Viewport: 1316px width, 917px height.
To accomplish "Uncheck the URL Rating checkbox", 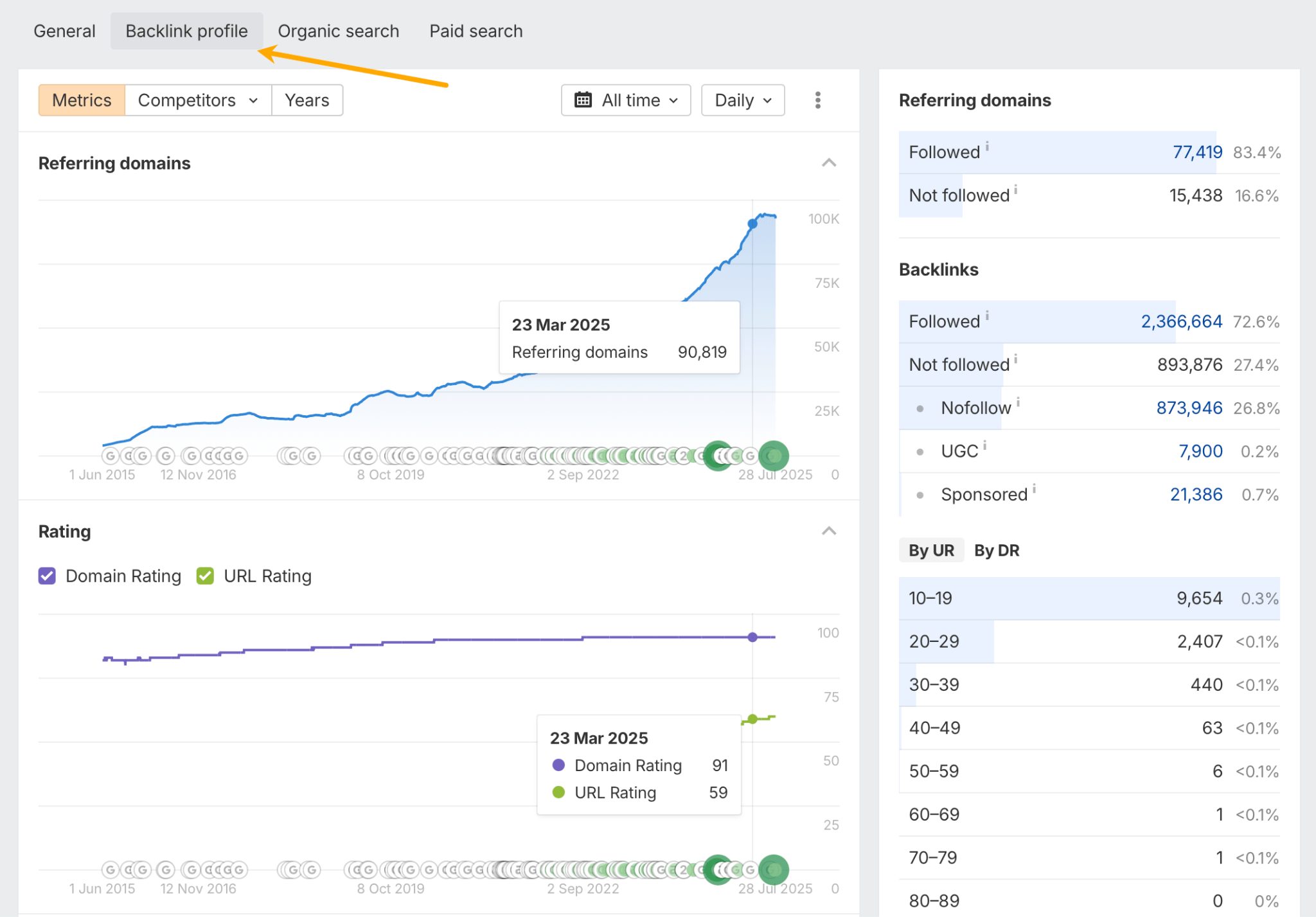I will pyautogui.click(x=205, y=576).
